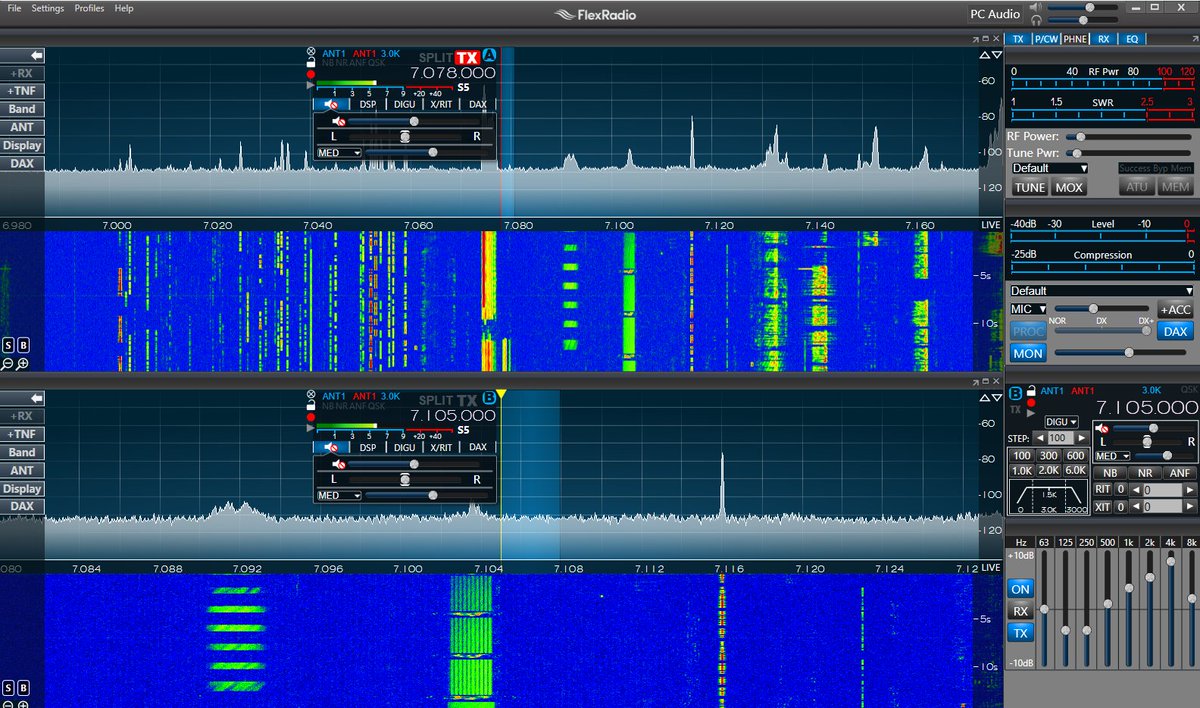This screenshot has width=1200, height=708.
Task: Zoom out the top panadapter bandwidth
Action: pos(8,363)
